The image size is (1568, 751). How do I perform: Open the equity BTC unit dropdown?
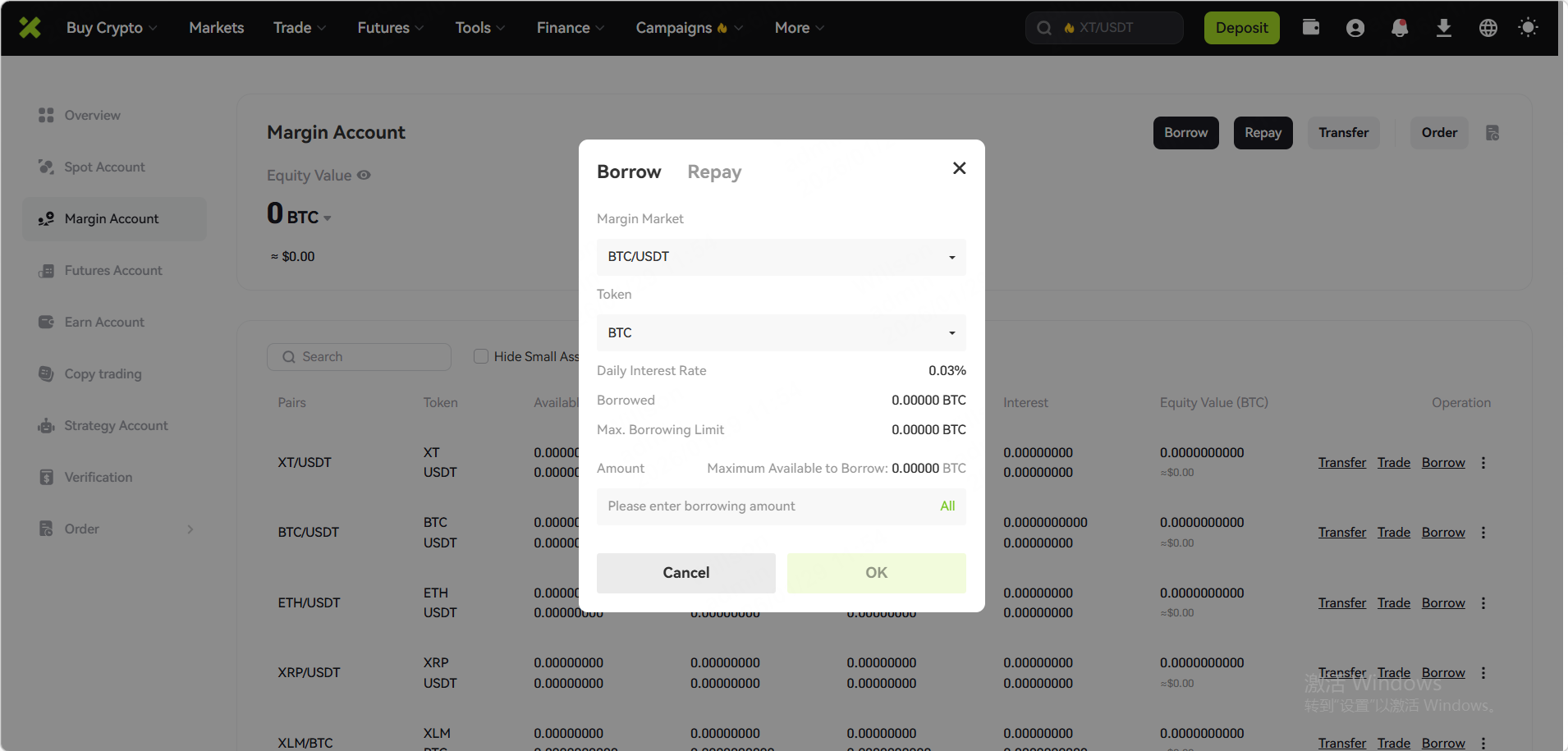(327, 218)
